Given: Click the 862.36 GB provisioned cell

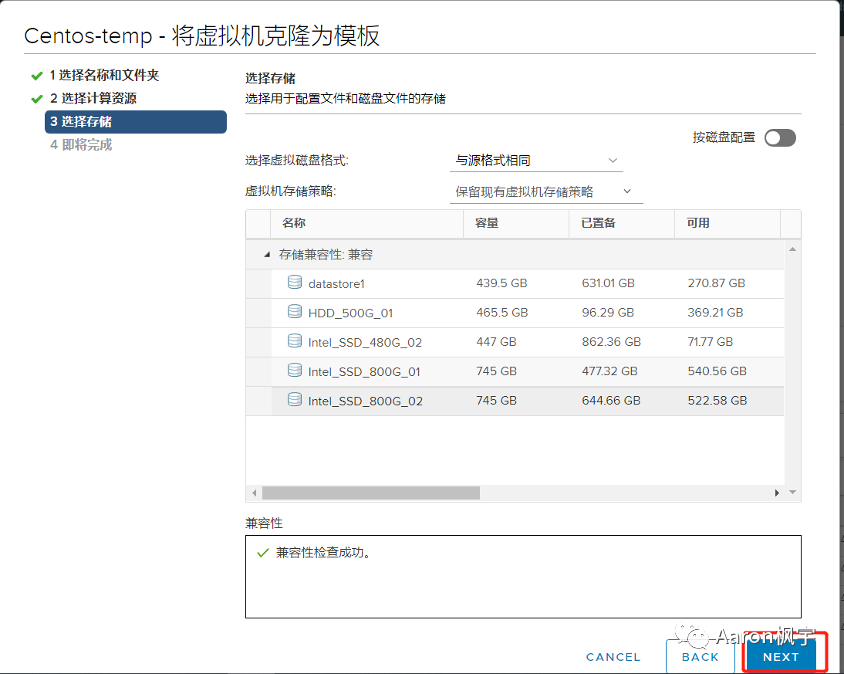Looking at the screenshot, I should (611, 342).
